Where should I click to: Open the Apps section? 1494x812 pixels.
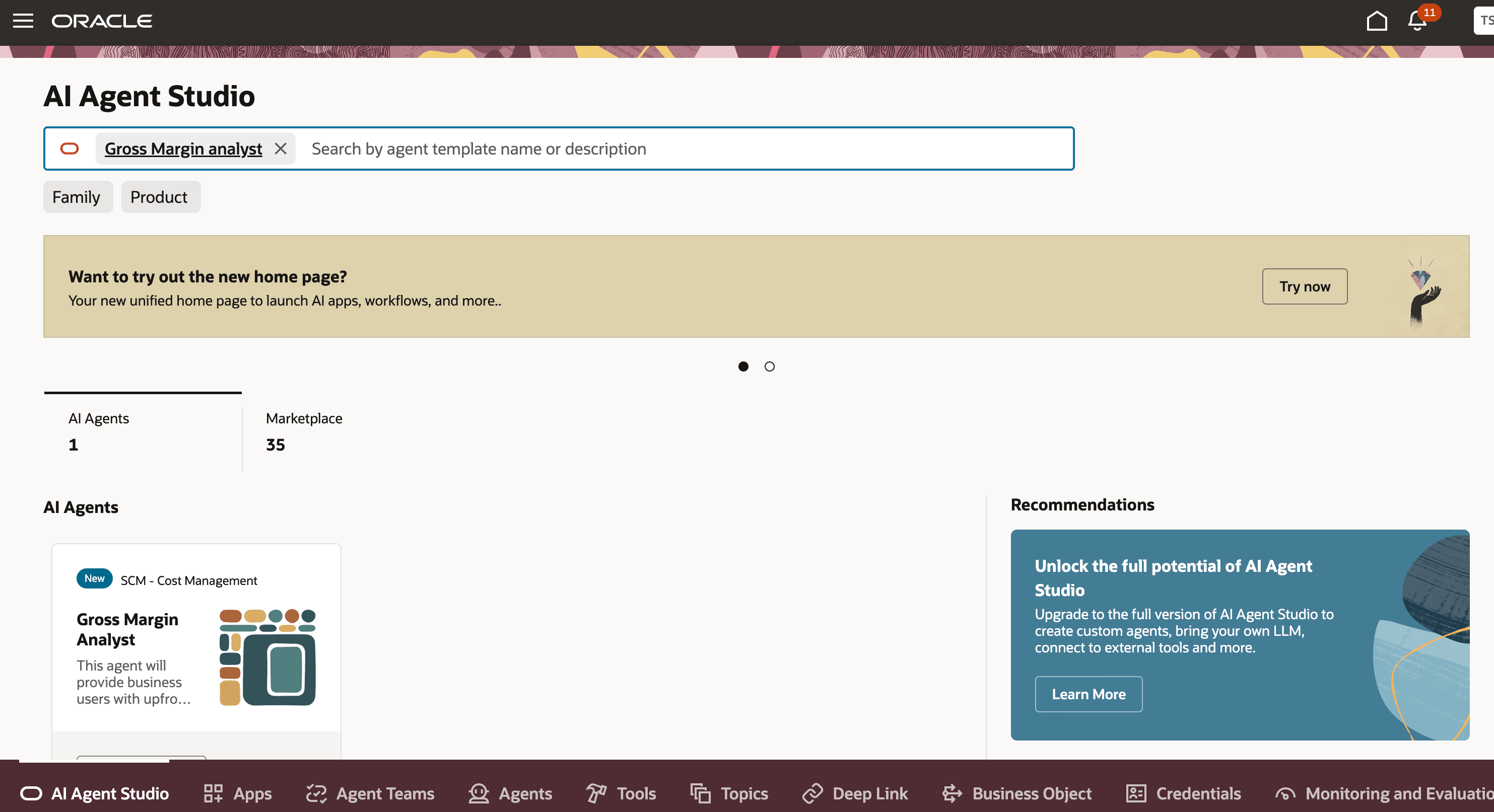pyautogui.click(x=237, y=793)
